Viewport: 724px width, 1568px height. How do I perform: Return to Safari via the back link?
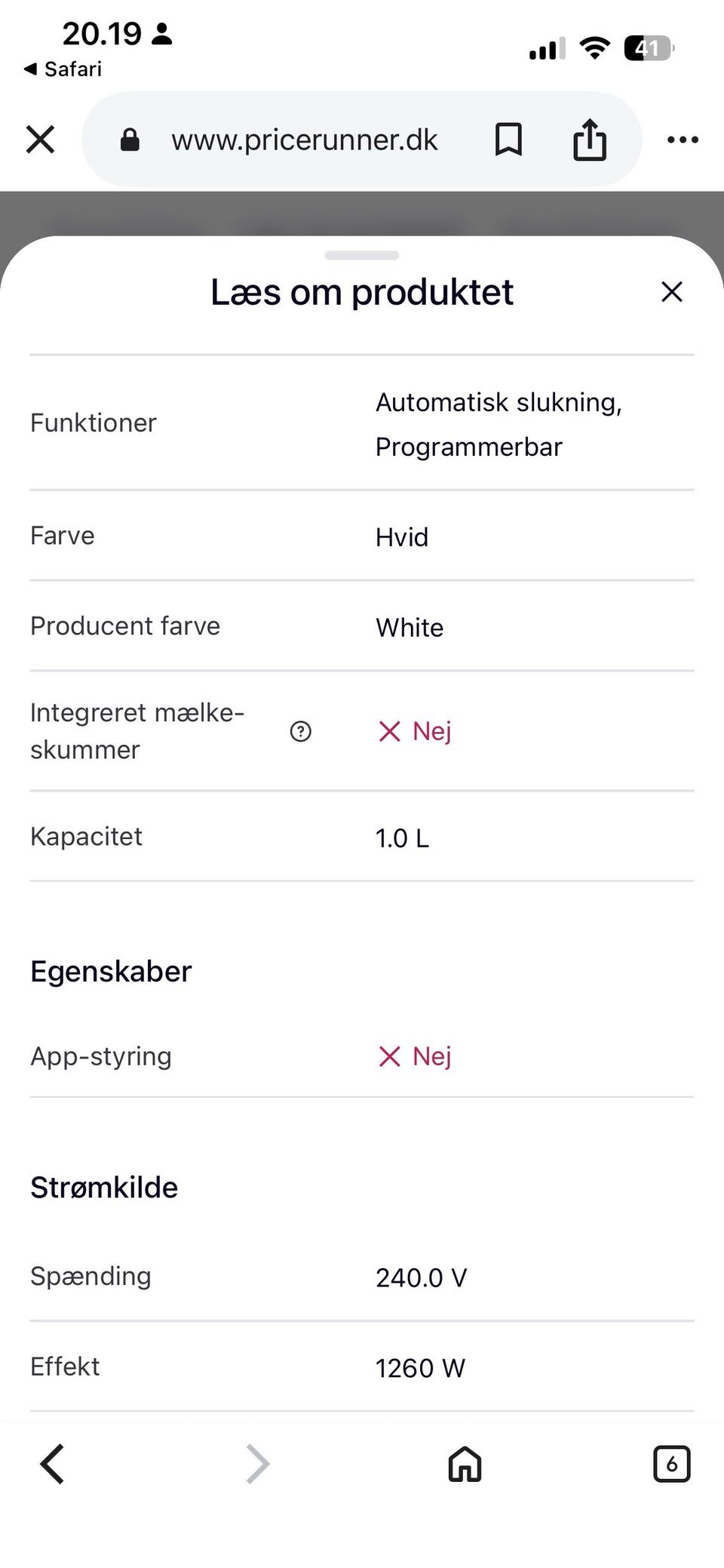(x=63, y=69)
